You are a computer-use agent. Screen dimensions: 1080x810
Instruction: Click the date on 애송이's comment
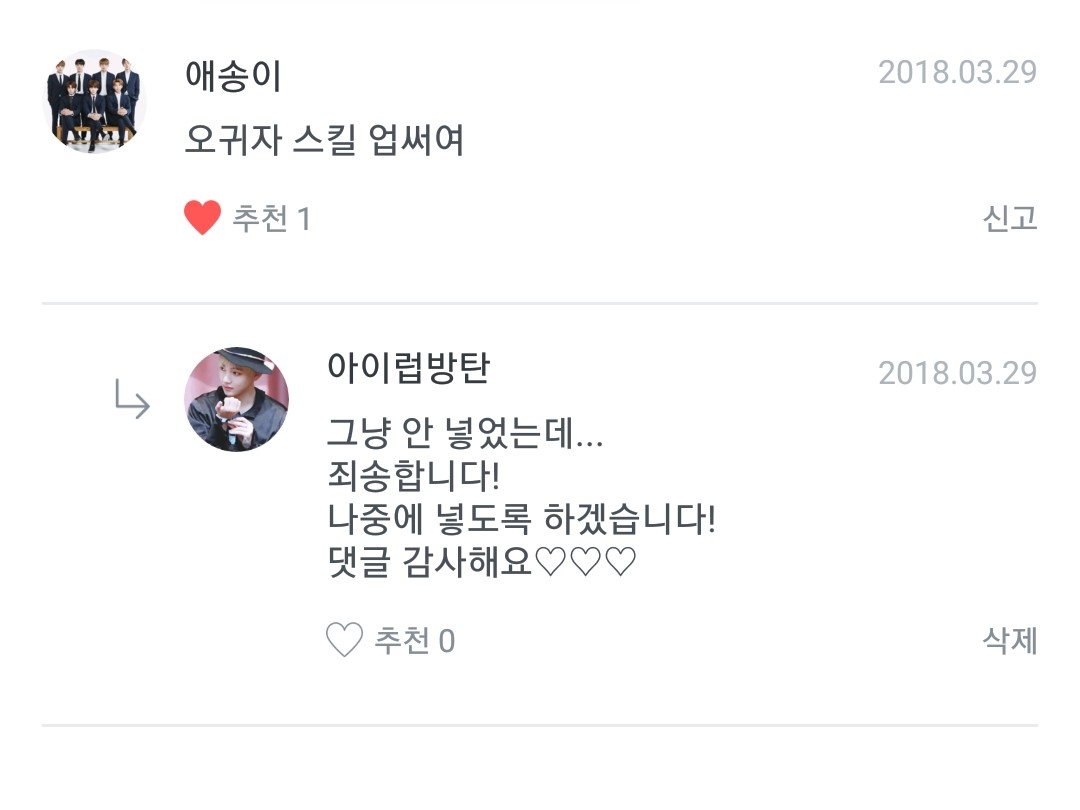coord(957,73)
